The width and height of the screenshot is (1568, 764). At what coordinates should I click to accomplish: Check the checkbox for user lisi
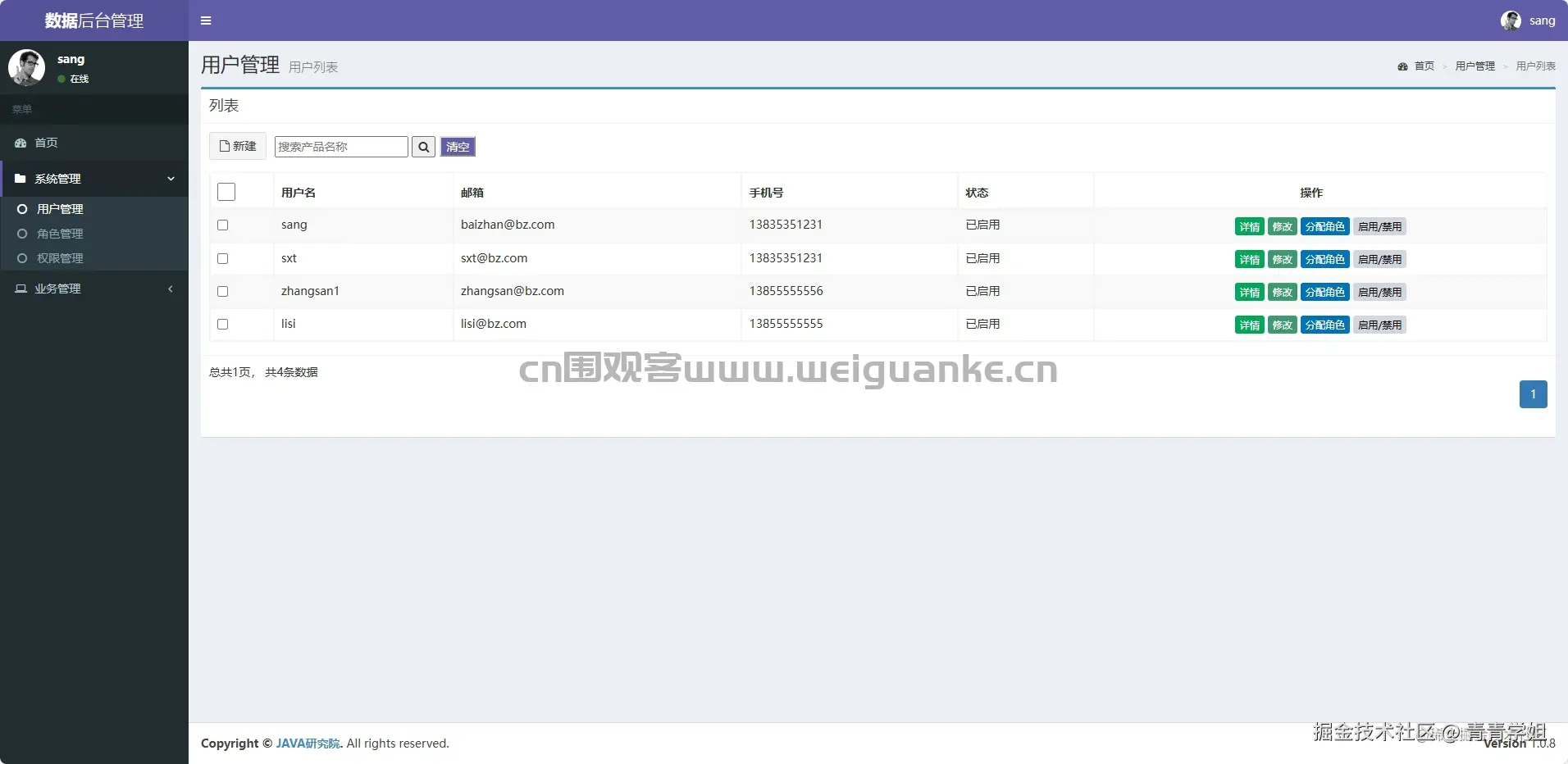(x=222, y=324)
